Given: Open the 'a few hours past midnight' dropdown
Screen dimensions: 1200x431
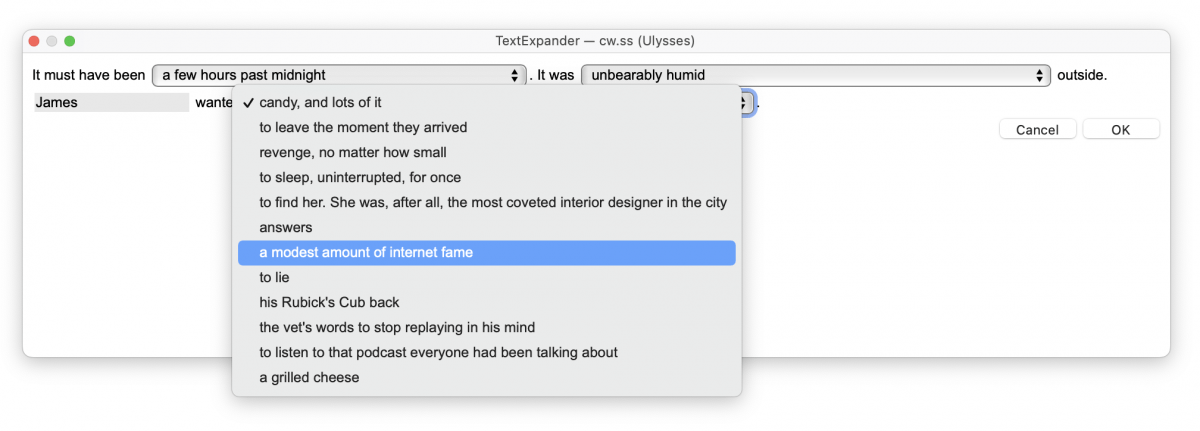Looking at the screenshot, I should pyautogui.click(x=339, y=75).
